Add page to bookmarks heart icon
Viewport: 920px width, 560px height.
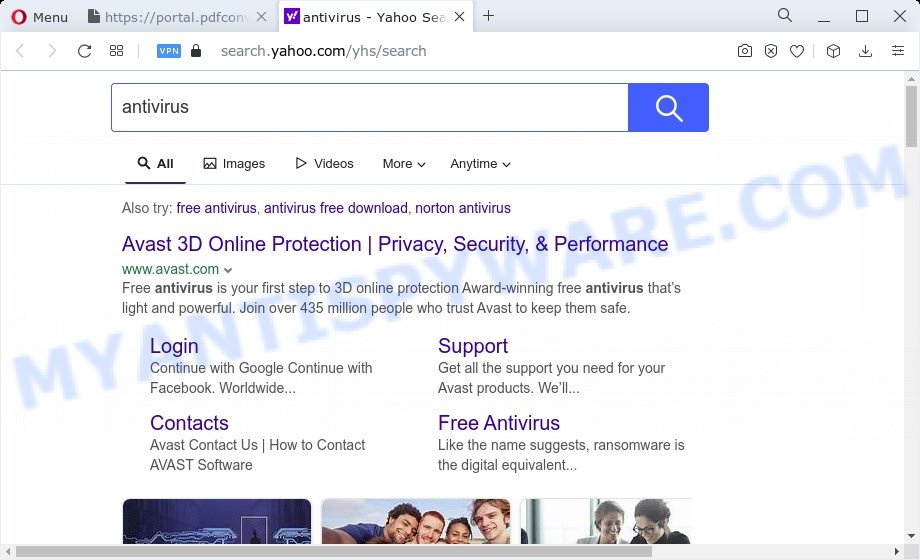(797, 51)
